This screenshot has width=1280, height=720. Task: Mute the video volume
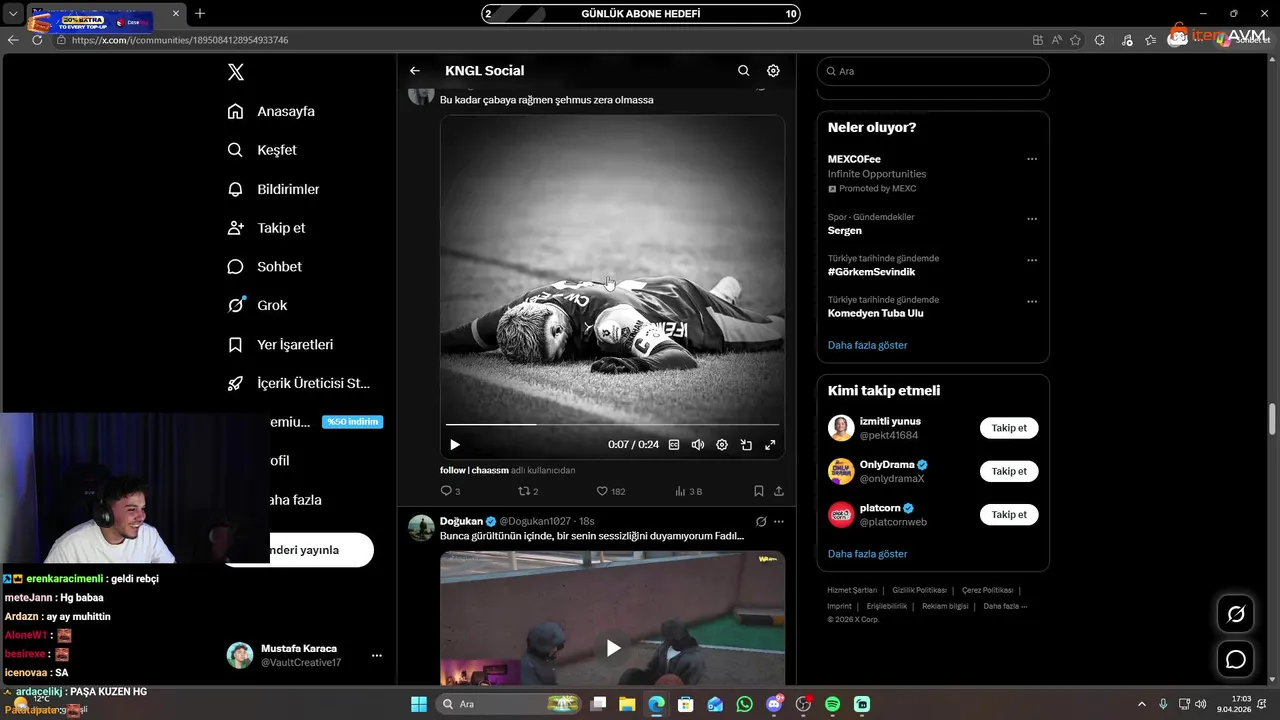coord(698,445)
